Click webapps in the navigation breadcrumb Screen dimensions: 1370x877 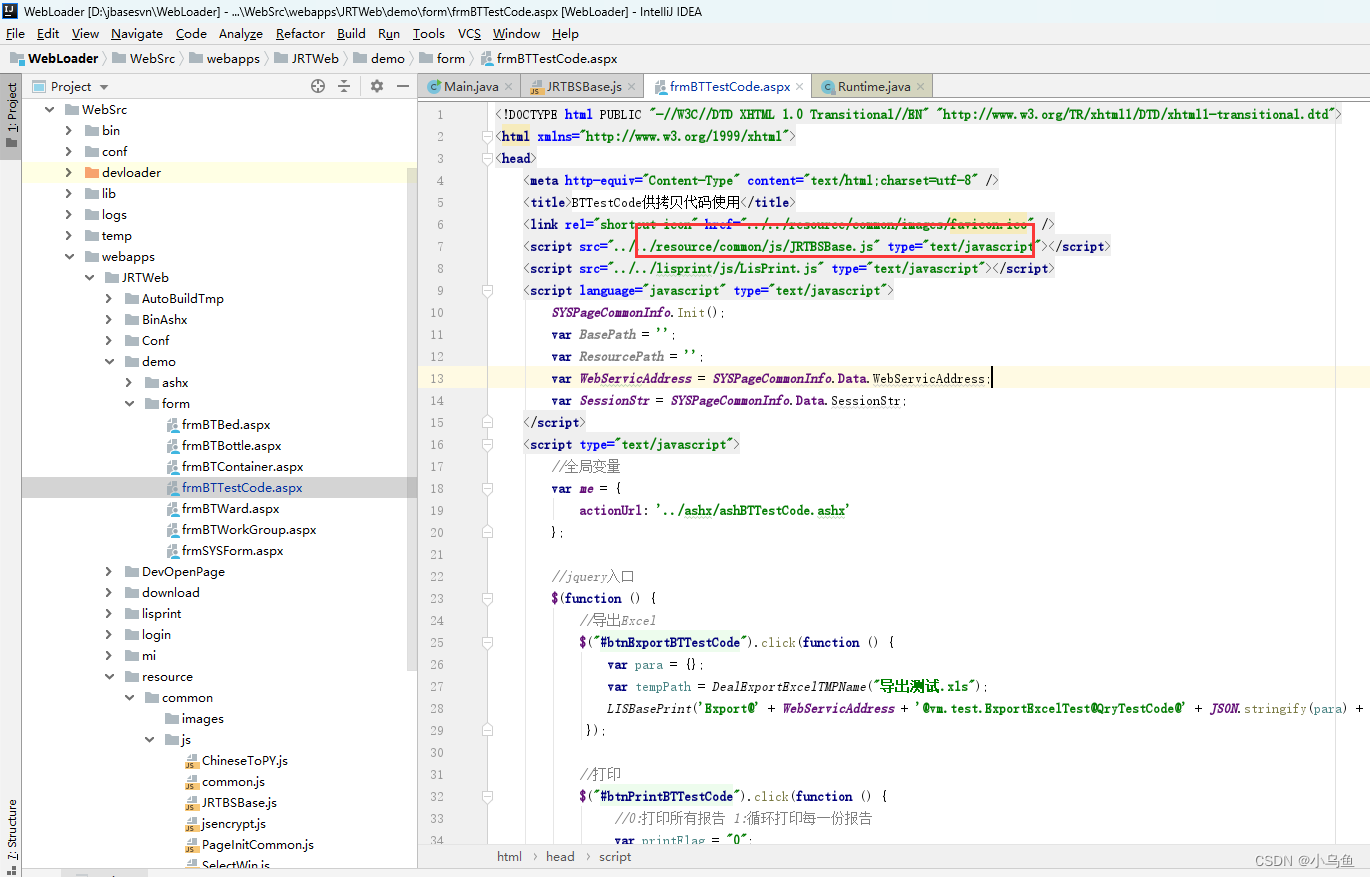(233, 58)
